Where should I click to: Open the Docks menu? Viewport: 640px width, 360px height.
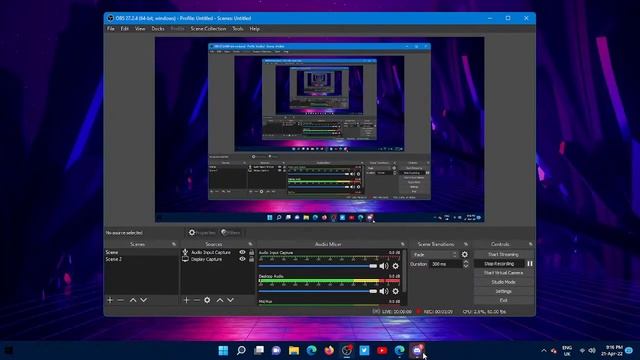[x=158, y=29]
